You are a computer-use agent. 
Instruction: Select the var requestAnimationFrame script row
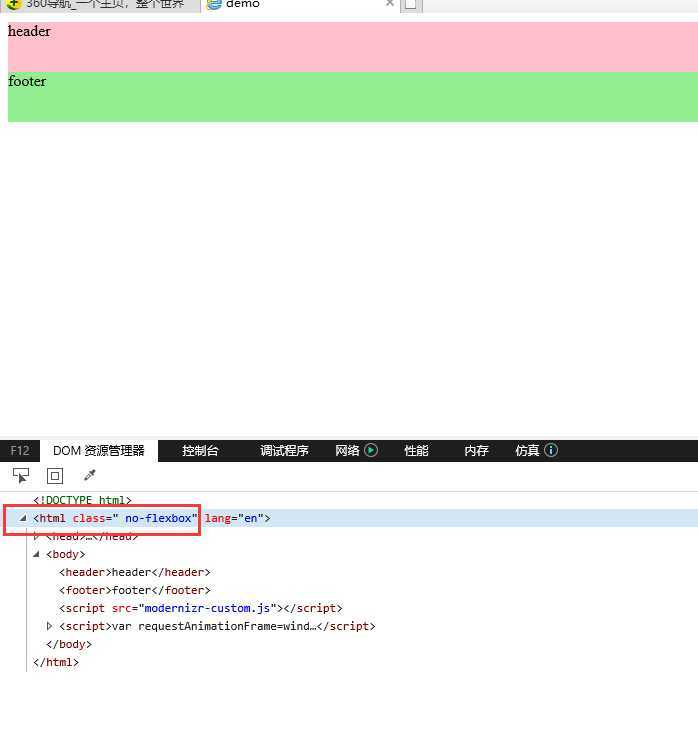click(217, 626)
